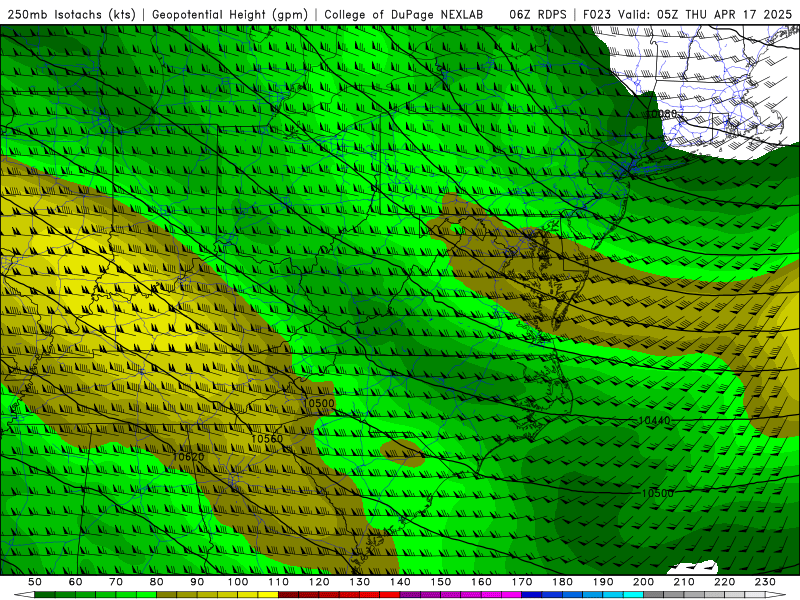The width and height of the screenshot is (800, 600).
Task: Click the 10500 label just above 10560
Action: click(318, 403)
